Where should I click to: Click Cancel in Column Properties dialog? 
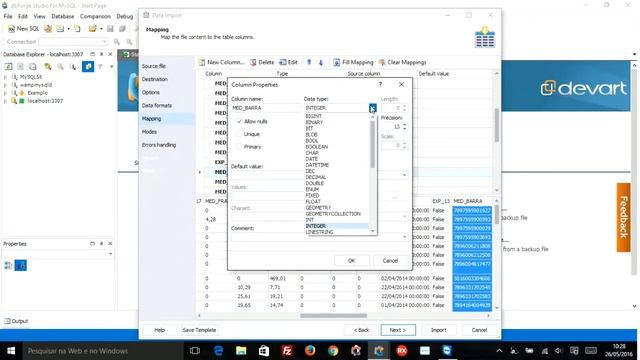tap(390, 260)
